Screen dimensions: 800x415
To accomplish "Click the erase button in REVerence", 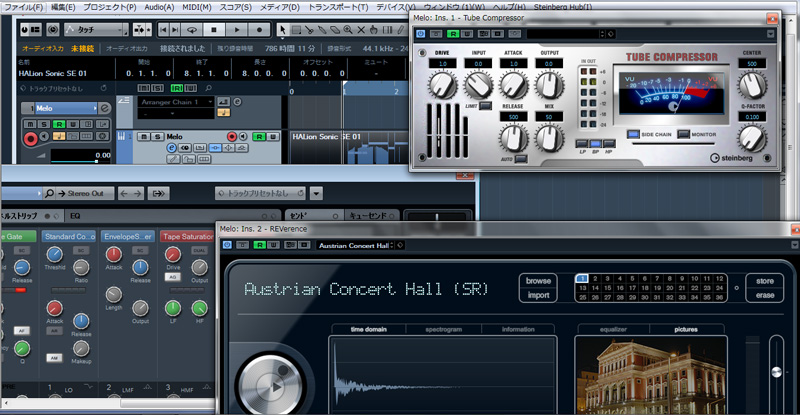I will point(765,295).
